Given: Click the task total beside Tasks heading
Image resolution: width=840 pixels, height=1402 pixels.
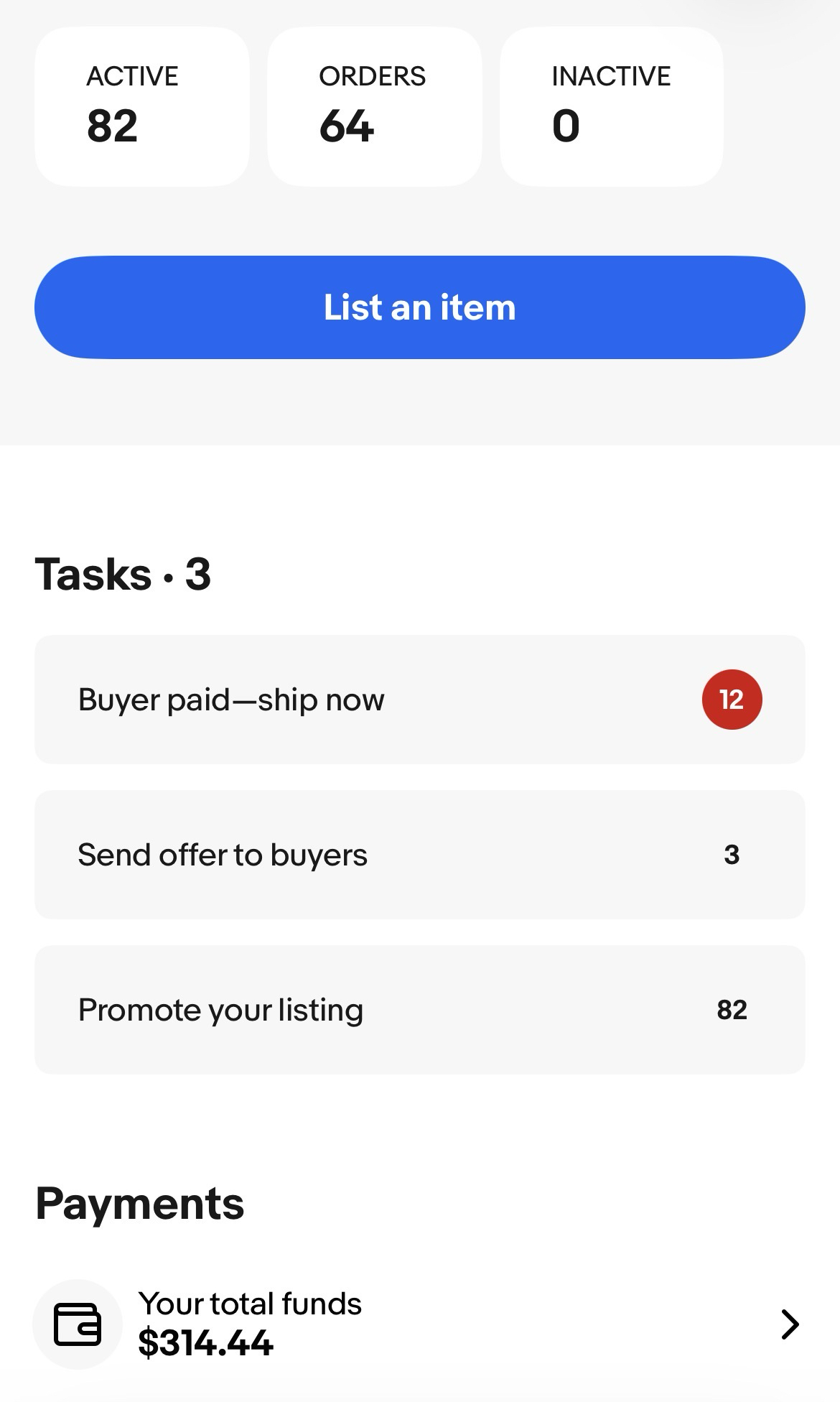Looking at the screenshot, I should [x=198, y=575].
